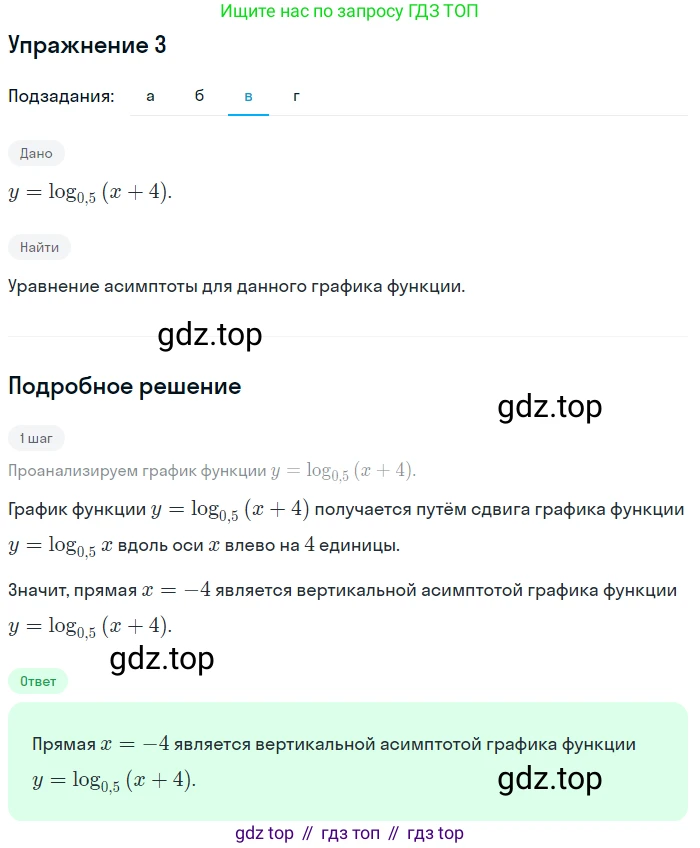Select the 1 шаг step badge
The width and height of the screenshot is (700, 848).
point(36,438)
